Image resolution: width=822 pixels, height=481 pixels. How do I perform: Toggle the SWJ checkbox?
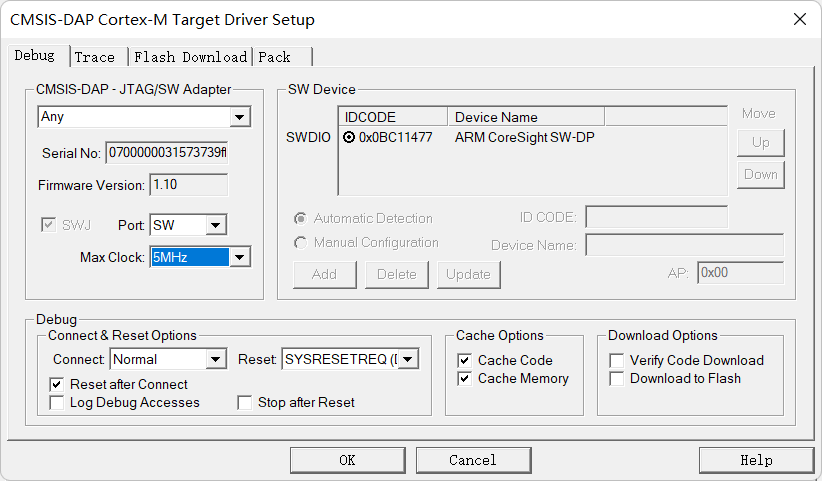[48, 225]
